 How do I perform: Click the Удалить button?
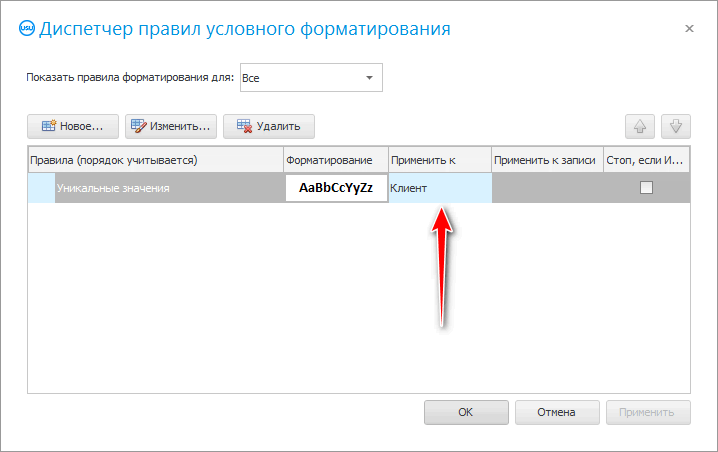click(x=269, y=126)
